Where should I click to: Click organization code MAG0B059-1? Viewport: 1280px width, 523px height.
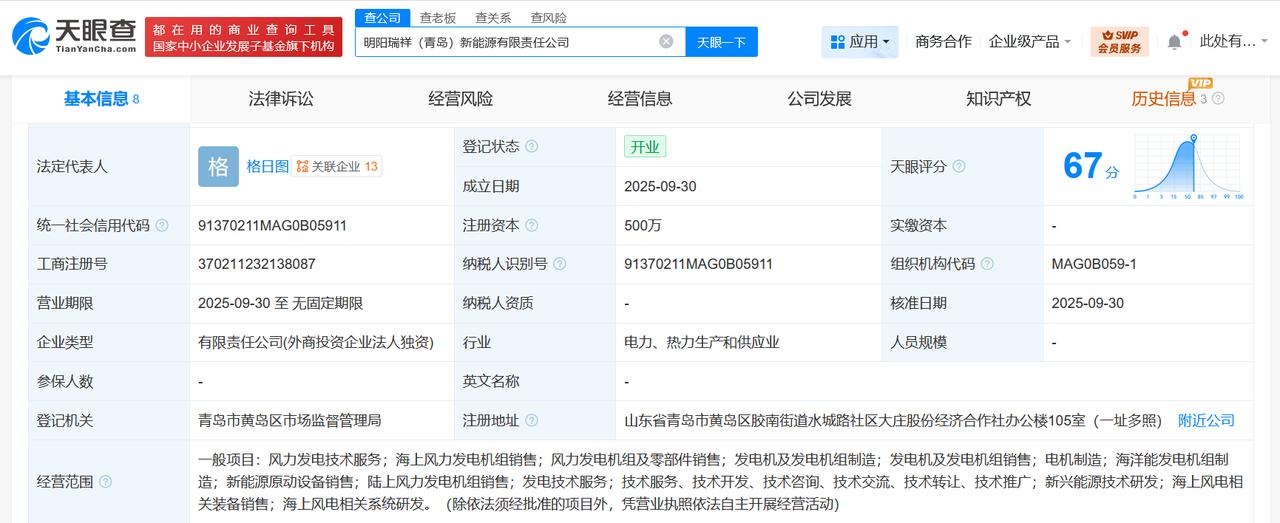point(1094,264)
